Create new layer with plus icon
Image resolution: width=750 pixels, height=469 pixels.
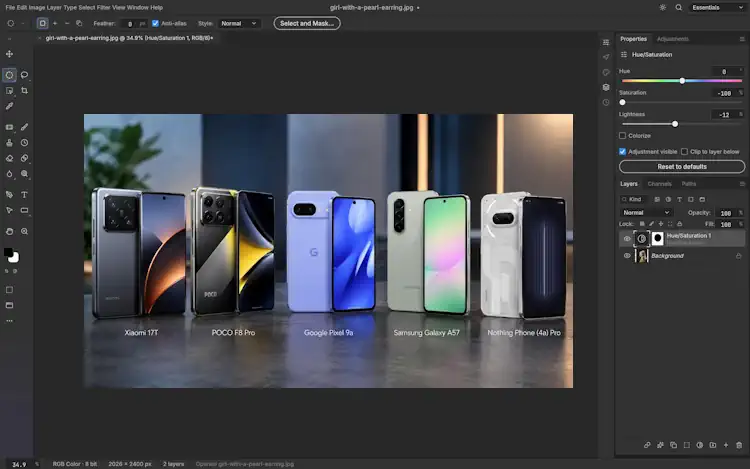click(x=726, y=445)
